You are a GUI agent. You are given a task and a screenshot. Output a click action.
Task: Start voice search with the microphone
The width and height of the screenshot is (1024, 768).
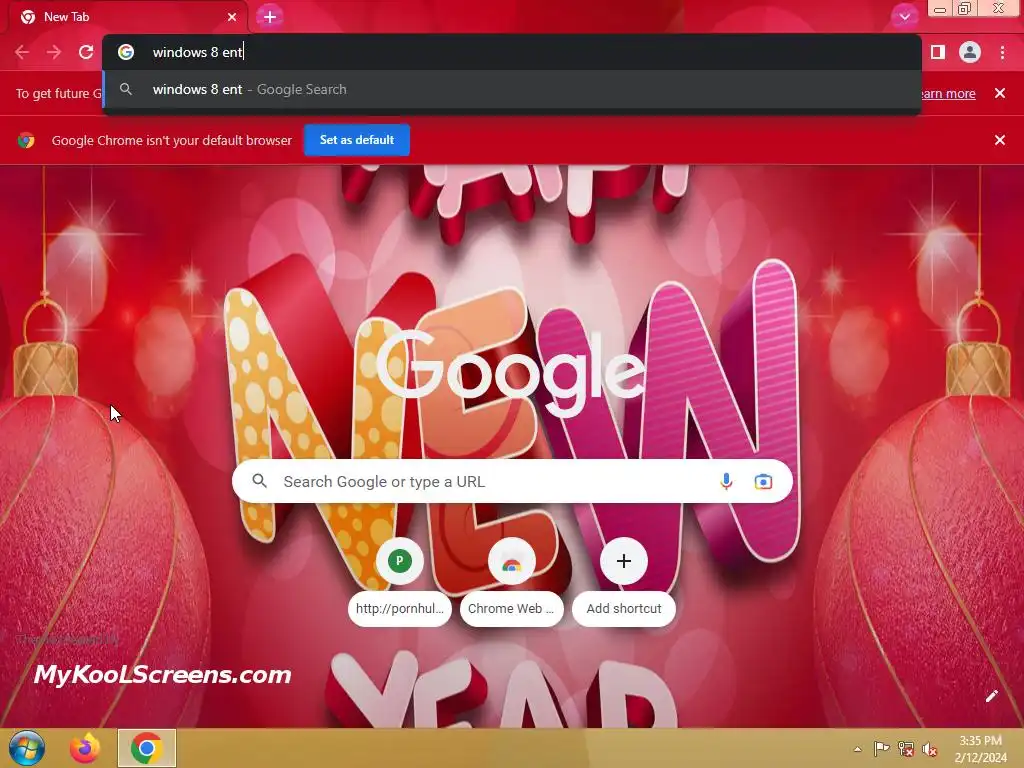tap(726, 481)
